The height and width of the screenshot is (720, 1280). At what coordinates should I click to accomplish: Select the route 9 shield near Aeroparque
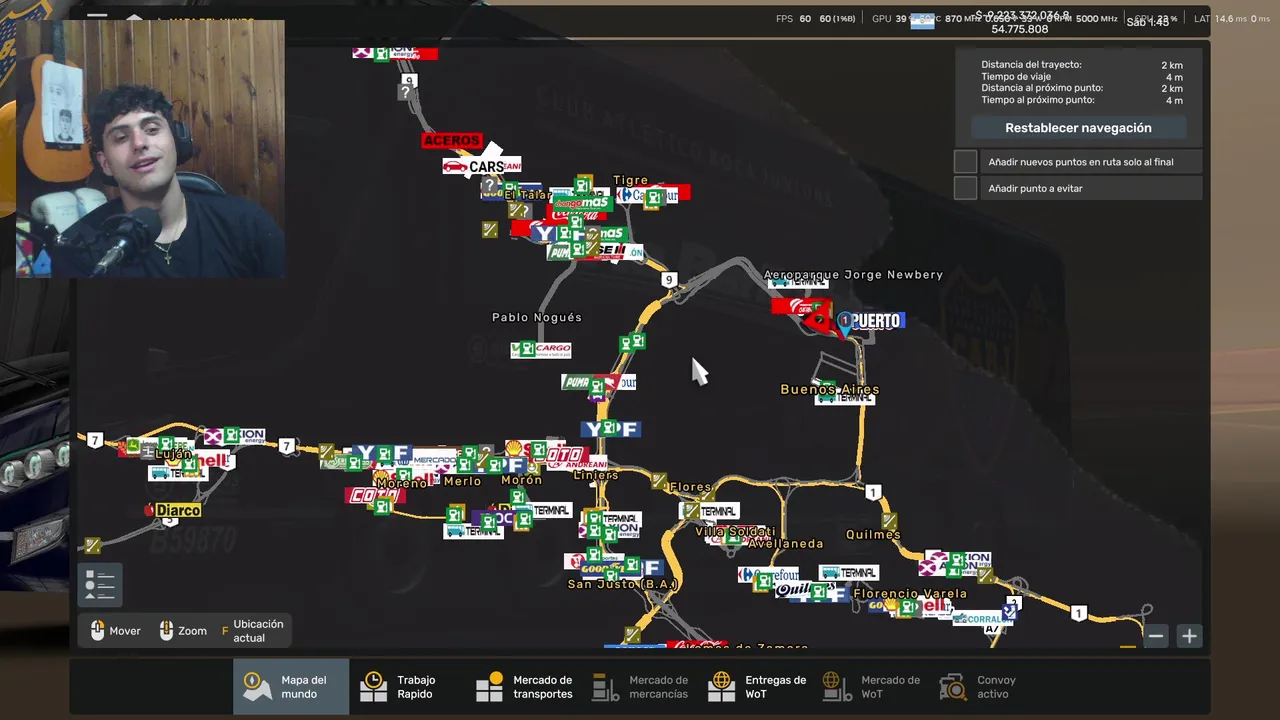tap(669, 279)
